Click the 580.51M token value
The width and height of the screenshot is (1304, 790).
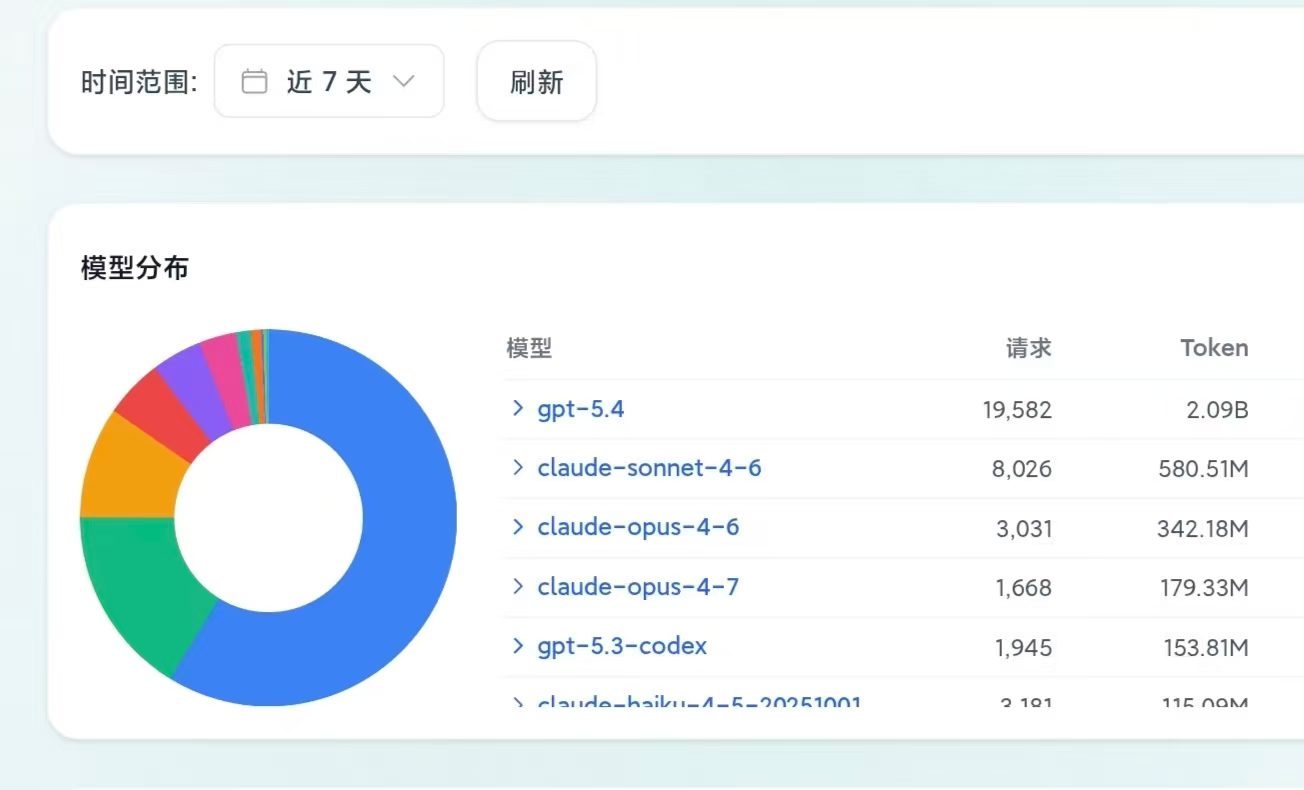1204,468
